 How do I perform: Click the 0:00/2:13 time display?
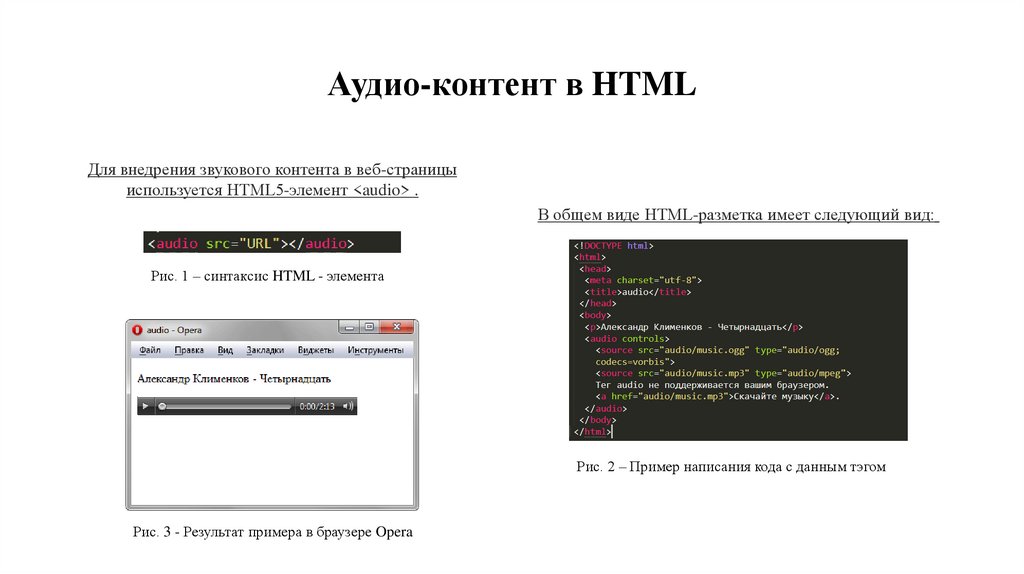(317, 406)
